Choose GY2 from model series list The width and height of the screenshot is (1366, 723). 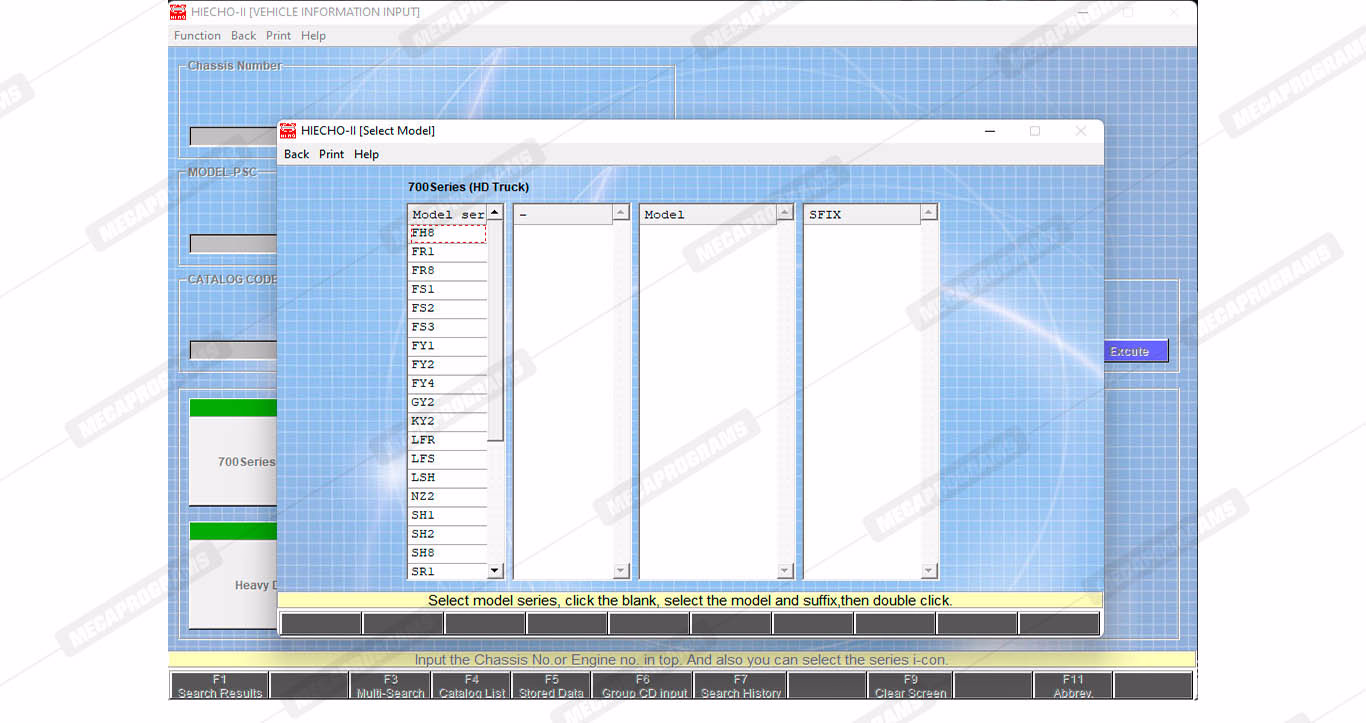point(447,402)
